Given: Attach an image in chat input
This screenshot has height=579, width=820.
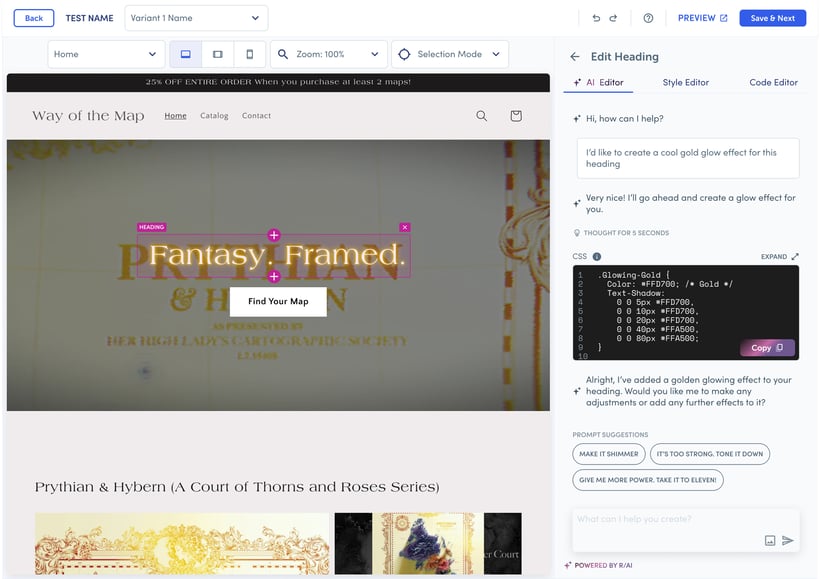Looking at the screenshot, I should [x=770, y=540].
